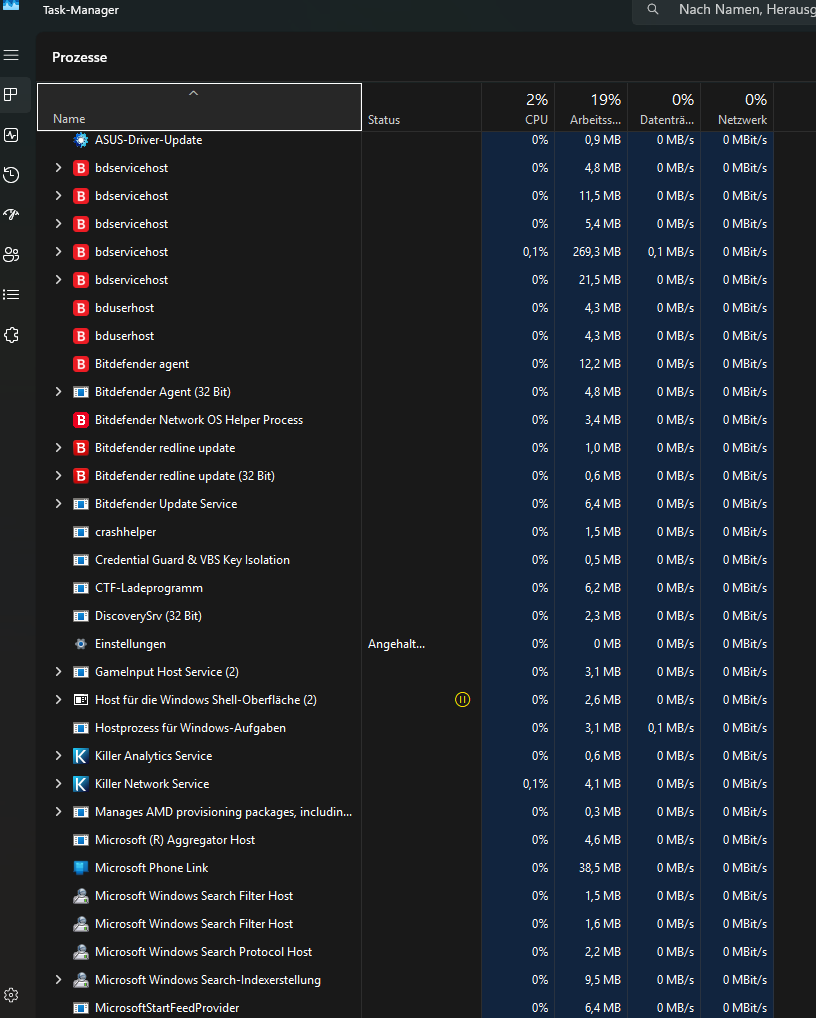Expand Bitdefender Agent (32 Bit)

[x=58, y=391]
